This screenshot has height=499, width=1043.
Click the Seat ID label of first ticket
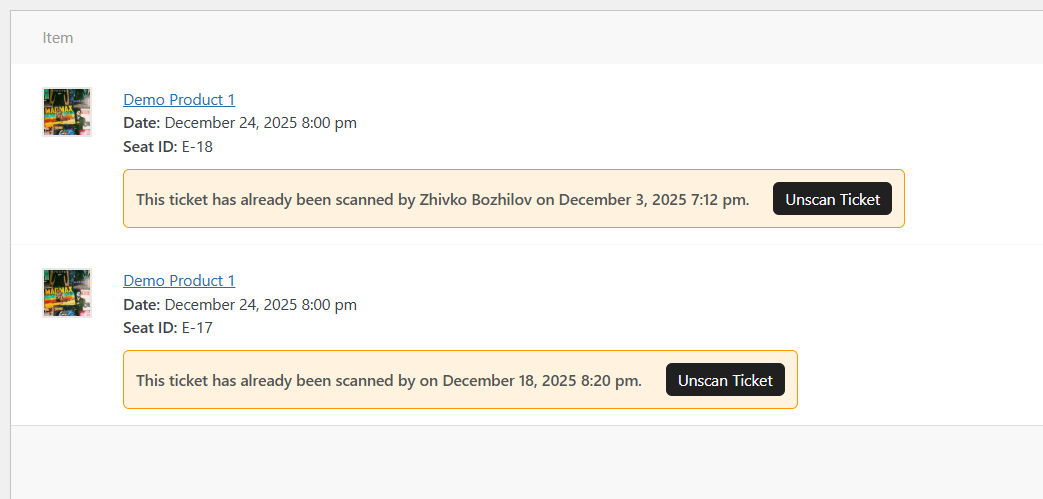point(150,147)
